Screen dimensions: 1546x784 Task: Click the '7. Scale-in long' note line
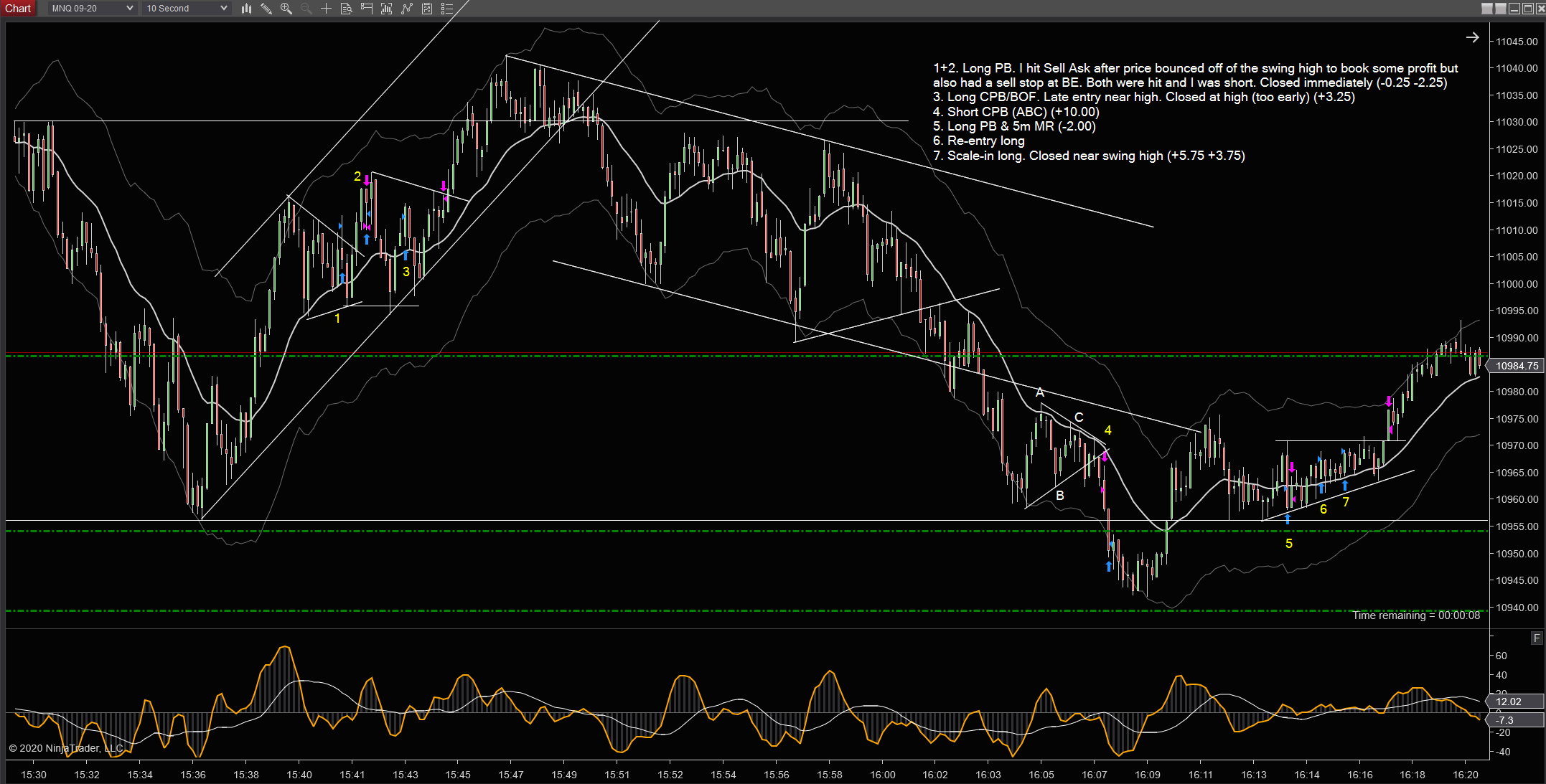1089,156
